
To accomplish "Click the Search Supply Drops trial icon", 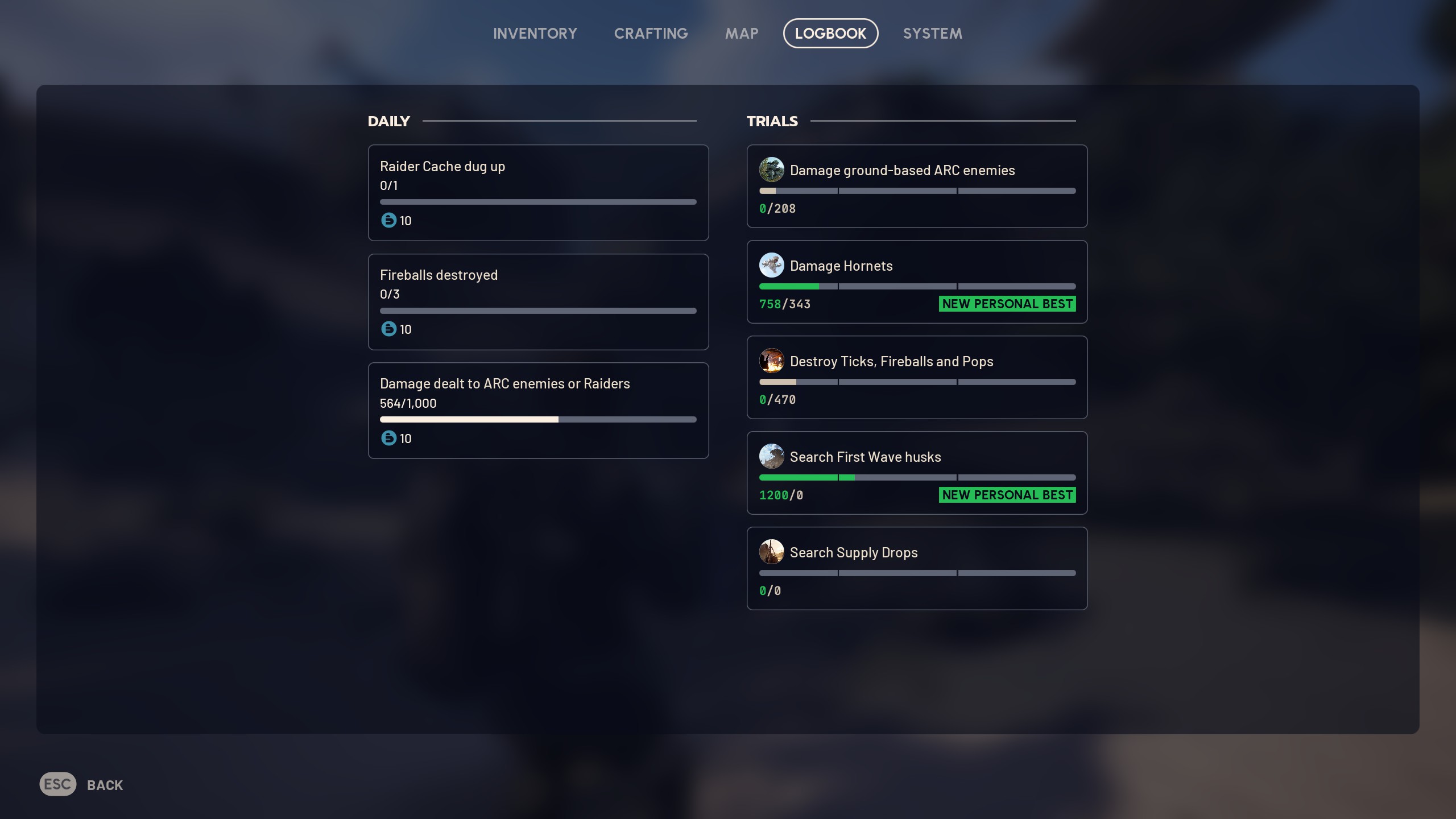I will [771, 552].
